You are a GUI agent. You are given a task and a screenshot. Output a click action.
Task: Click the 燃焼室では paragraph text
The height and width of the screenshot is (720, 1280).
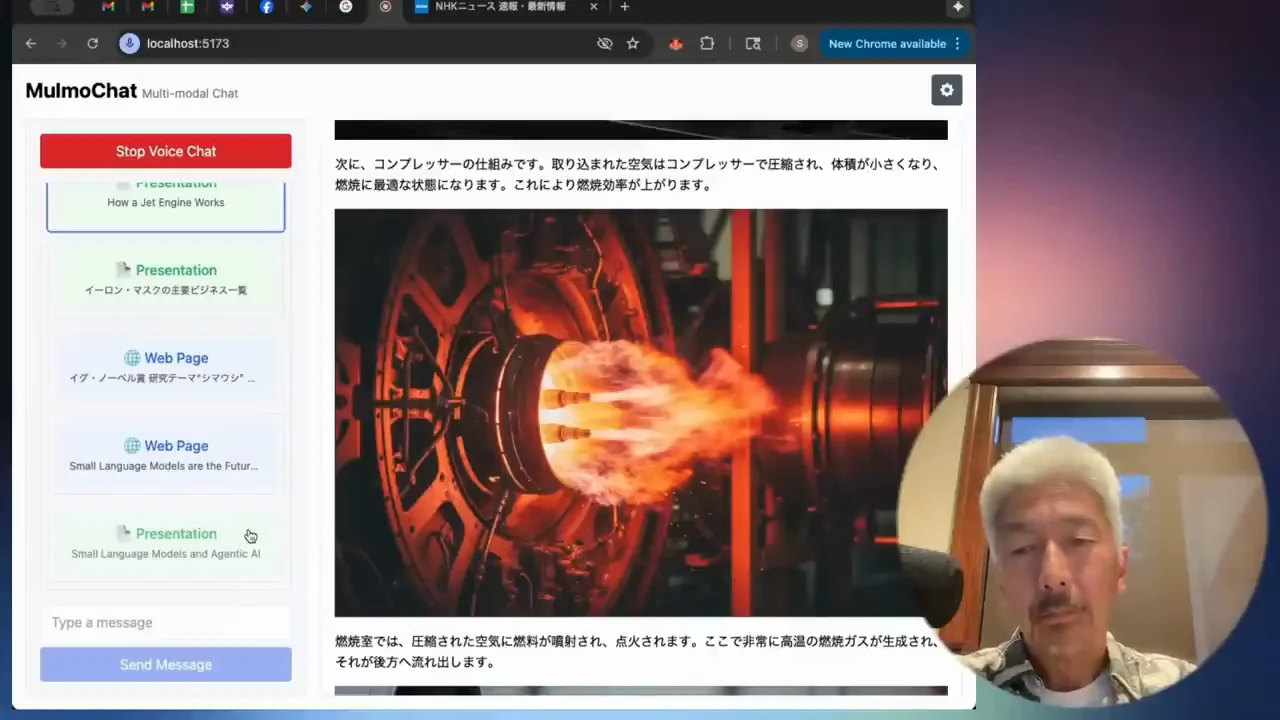coord(636,651)
